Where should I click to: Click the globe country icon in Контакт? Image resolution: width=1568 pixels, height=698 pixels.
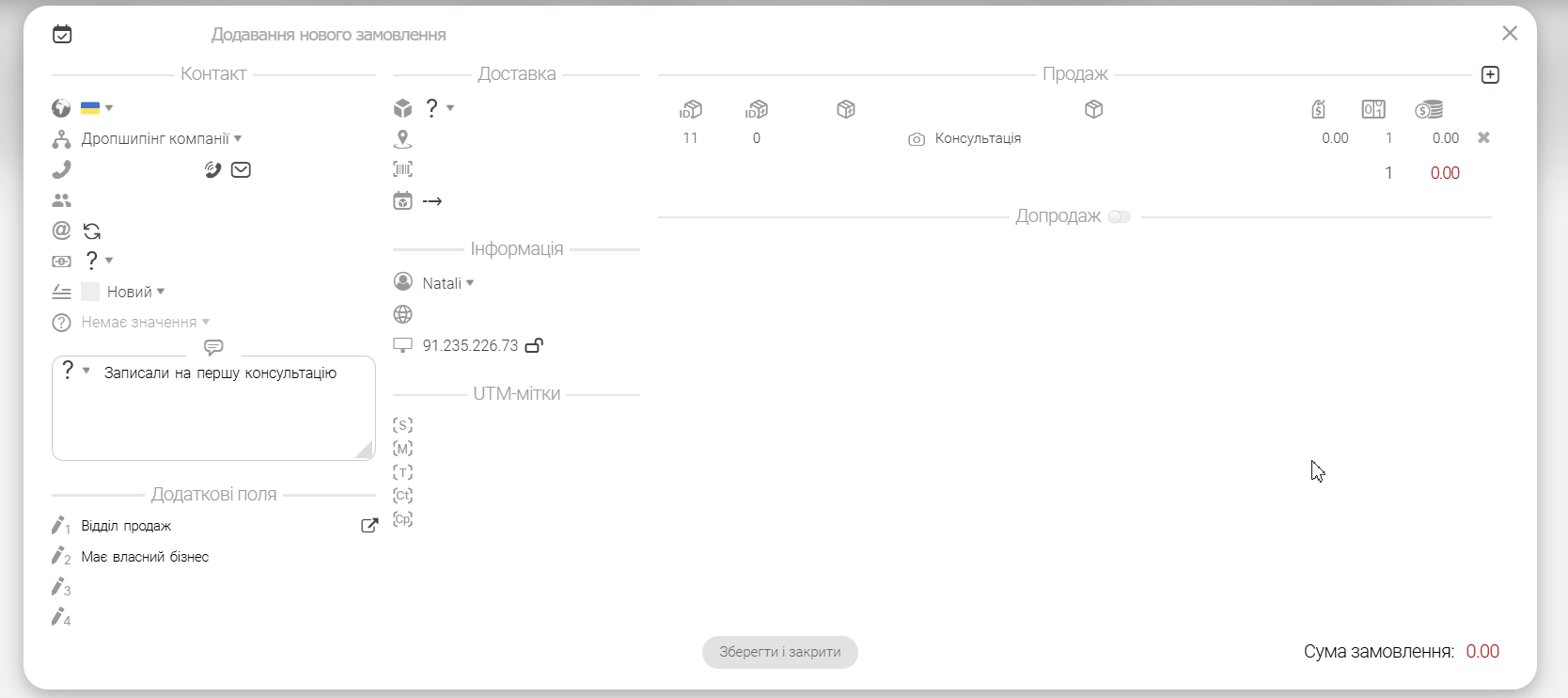pos(61,108)
